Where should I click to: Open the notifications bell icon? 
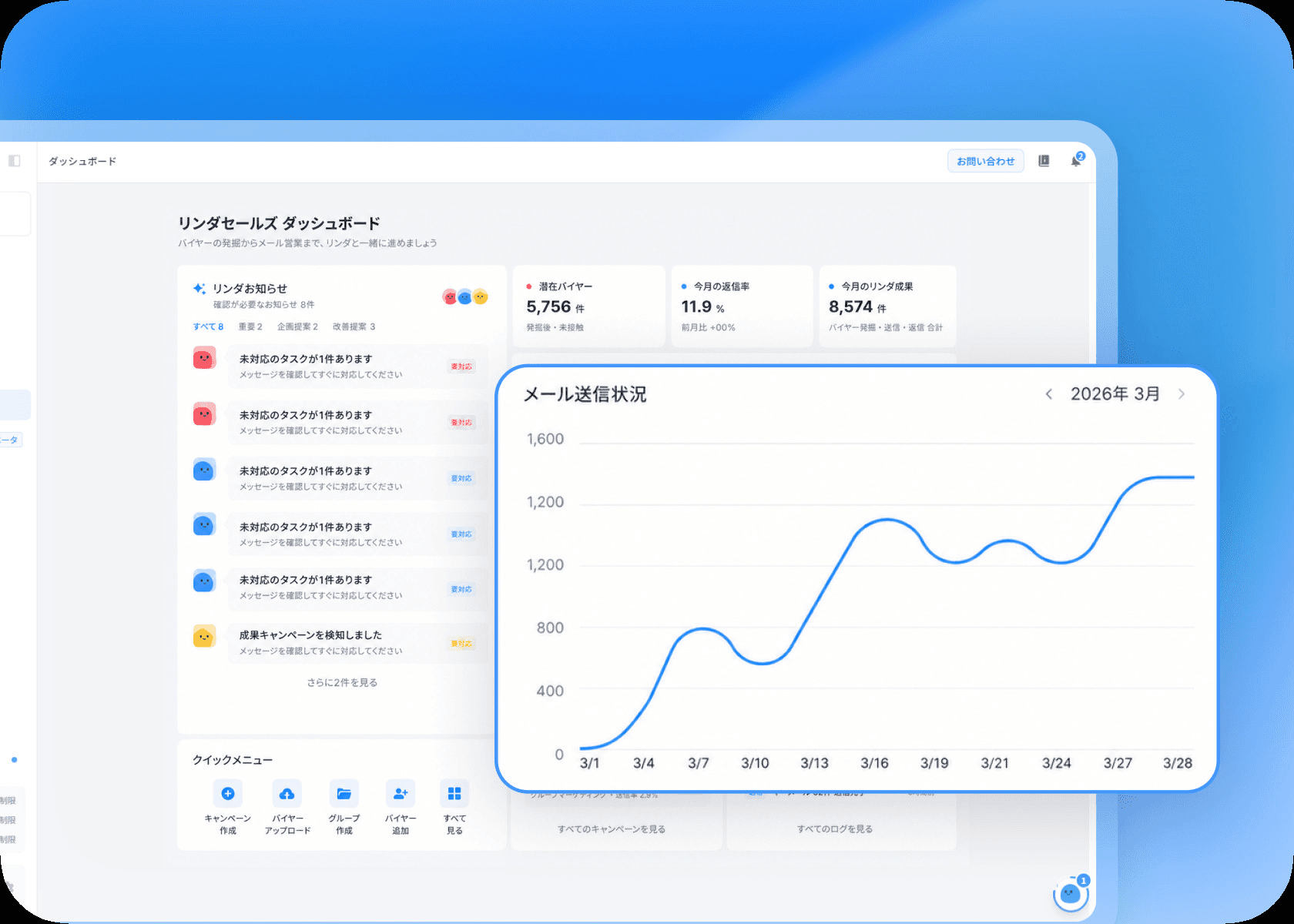1076,161
